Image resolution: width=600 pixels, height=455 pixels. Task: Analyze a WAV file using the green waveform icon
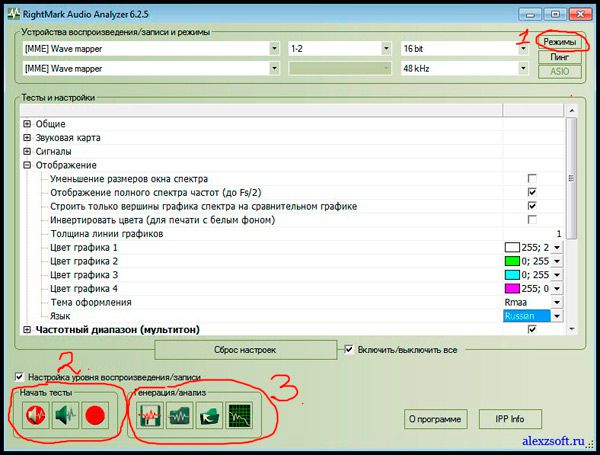180,415
